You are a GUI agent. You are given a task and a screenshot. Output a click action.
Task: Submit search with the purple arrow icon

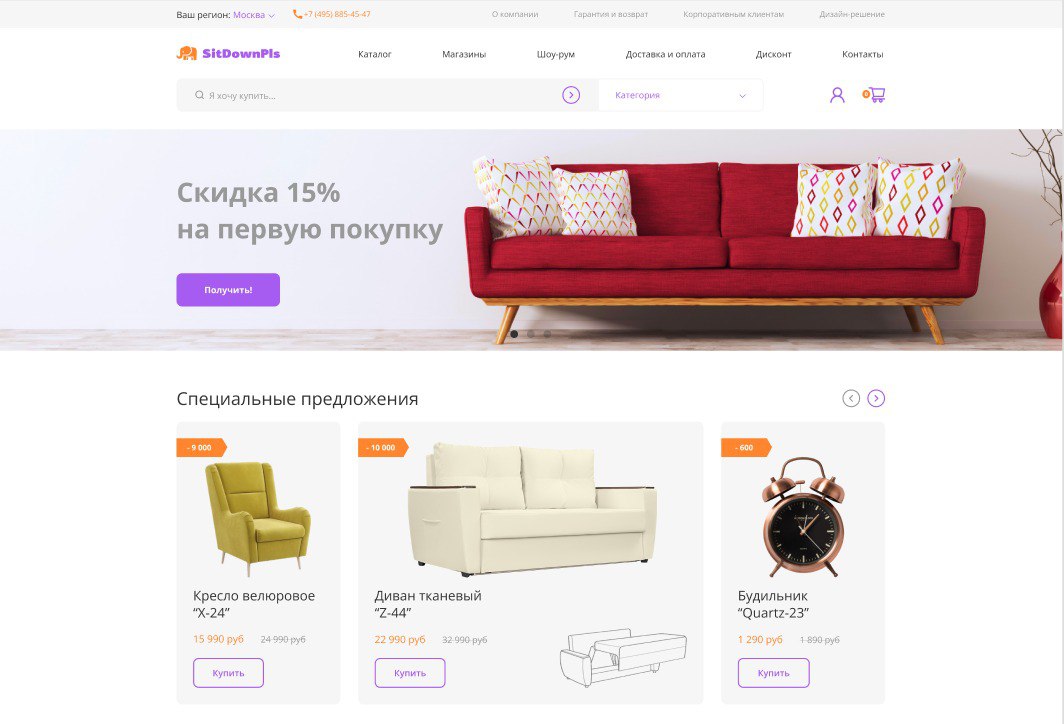571,95
